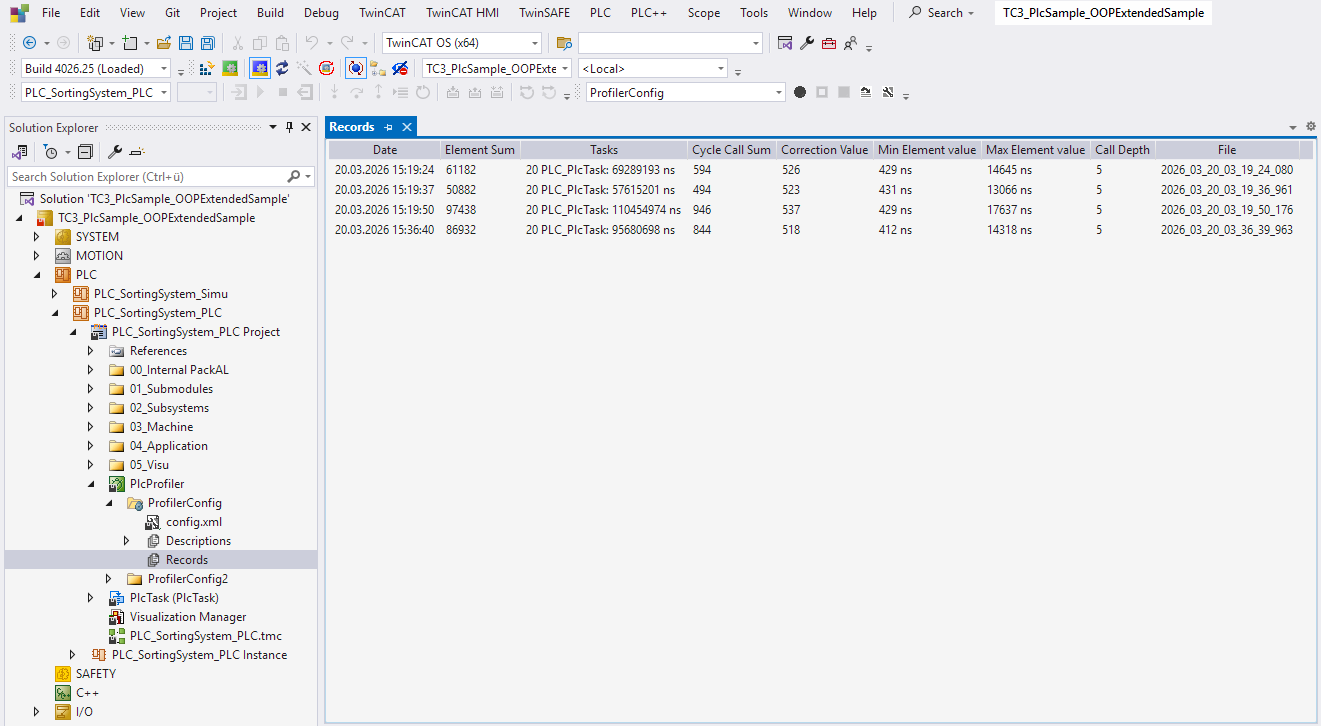Sort by the Cycle Call Sum column header

[731, 150]
